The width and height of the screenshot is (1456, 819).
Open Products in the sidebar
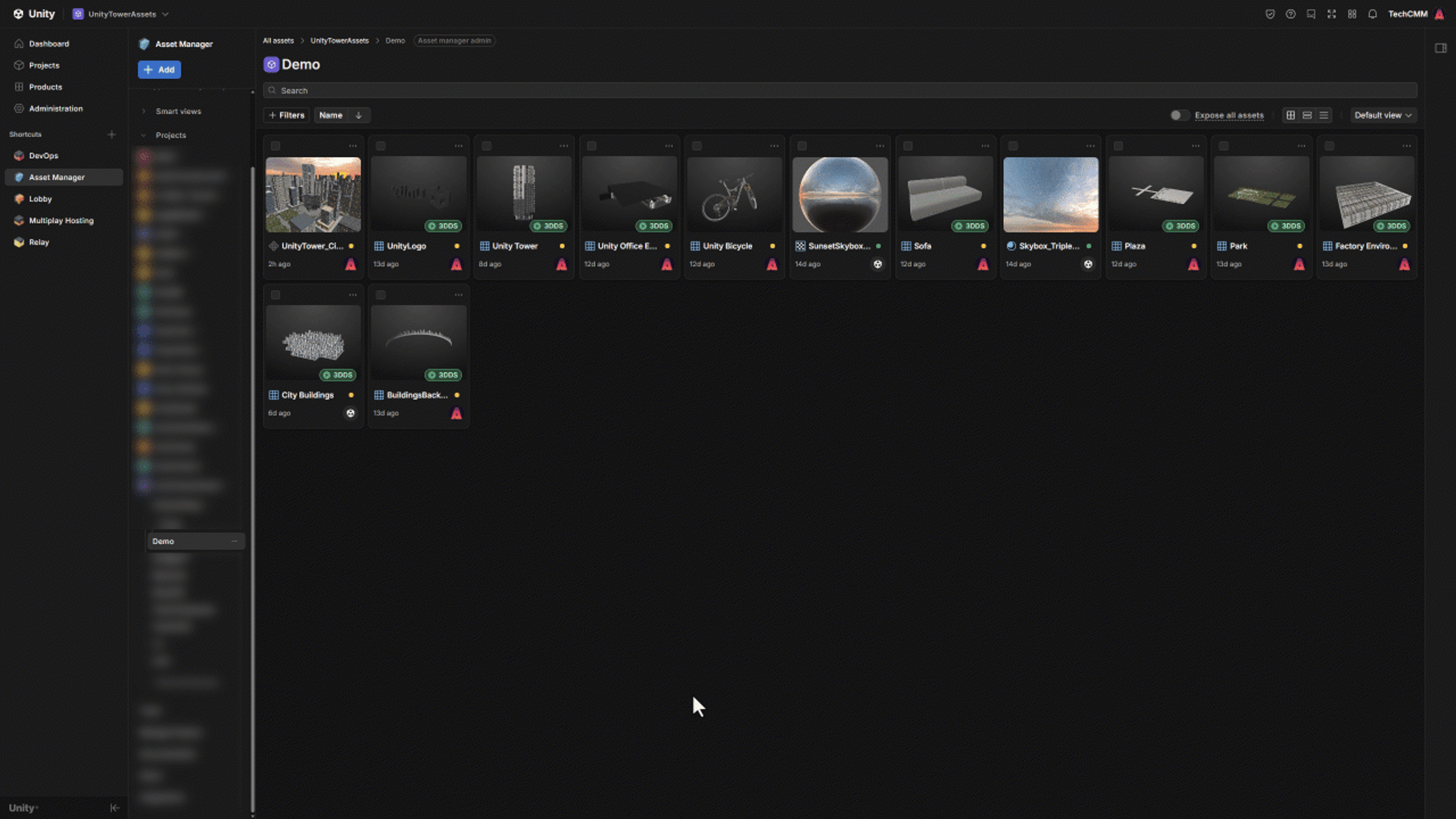(45, 87)
